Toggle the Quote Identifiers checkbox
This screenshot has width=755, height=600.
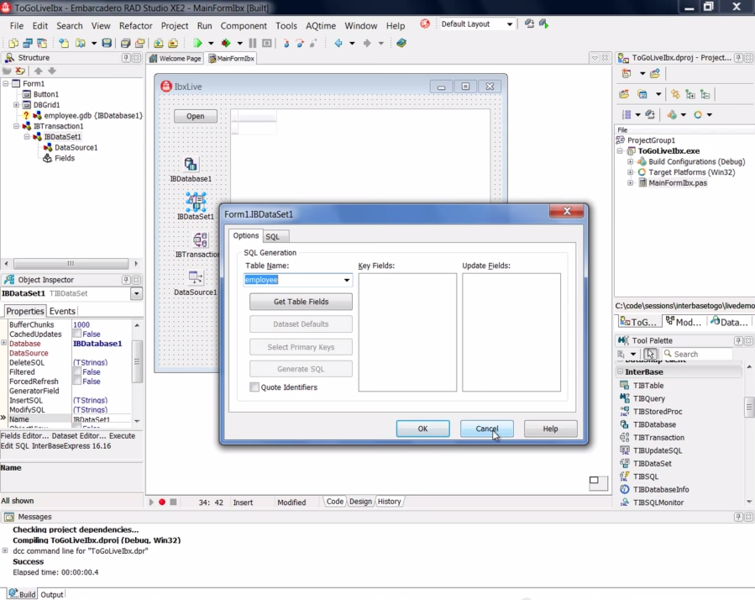[254, 387]
